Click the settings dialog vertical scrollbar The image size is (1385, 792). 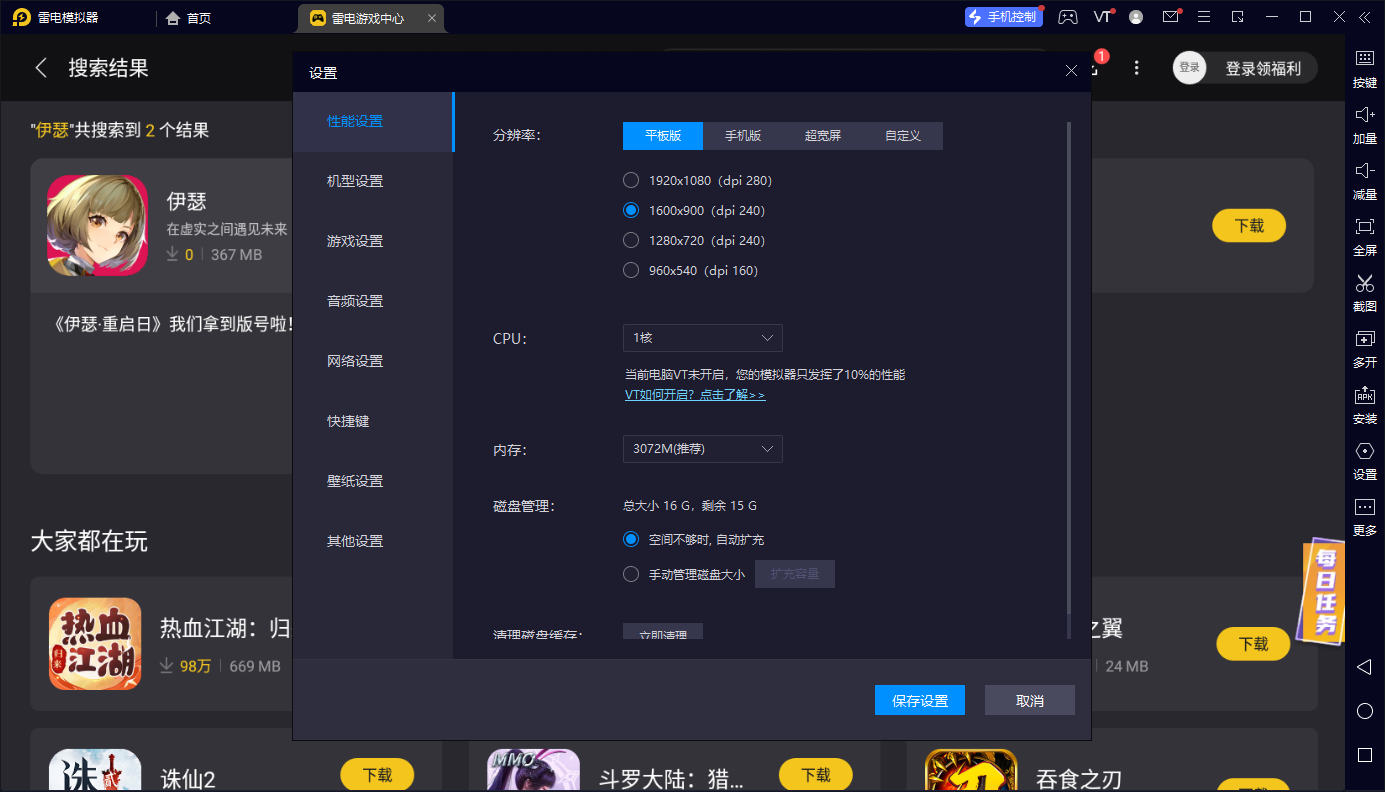pyautogui.click(x=1068, y=367)
